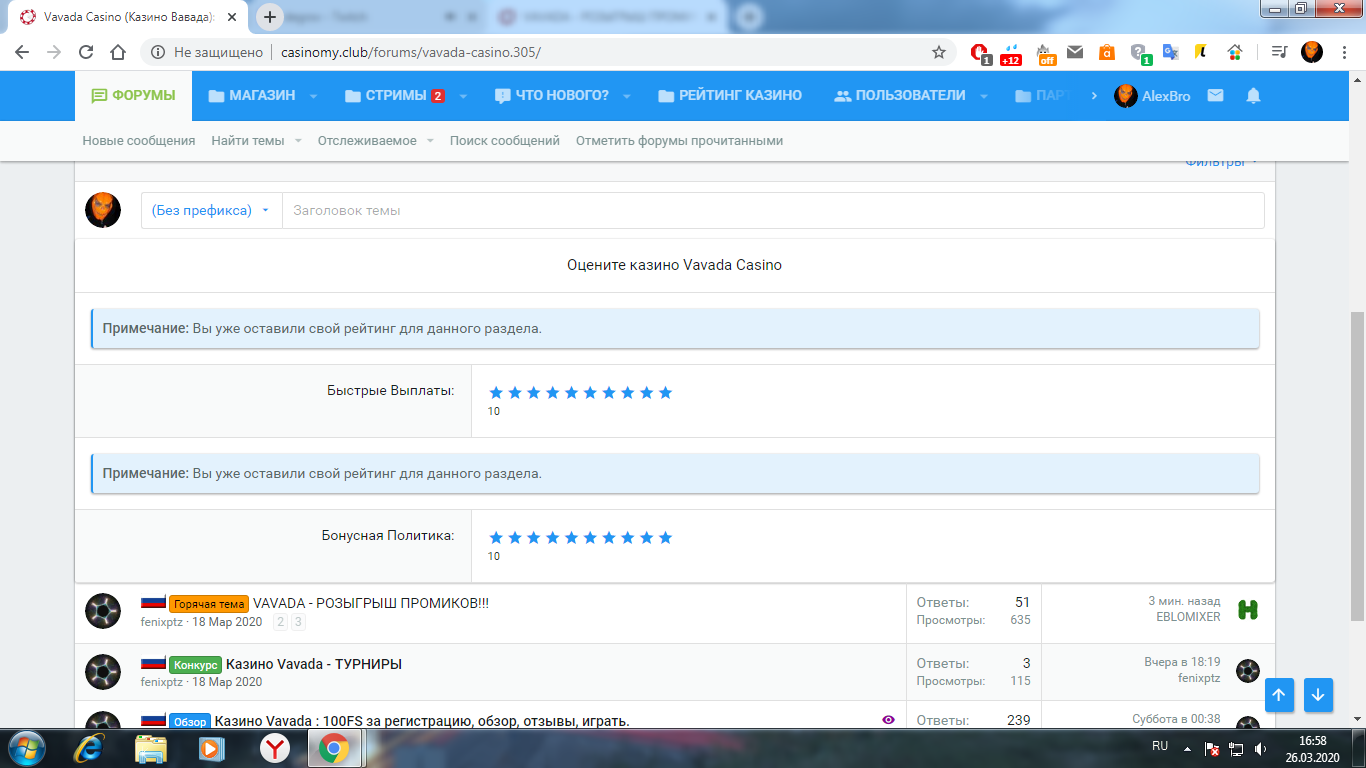The image size is (1366, 768).
Task: Click Поиск сообщений link
Action: click(505, 141)
